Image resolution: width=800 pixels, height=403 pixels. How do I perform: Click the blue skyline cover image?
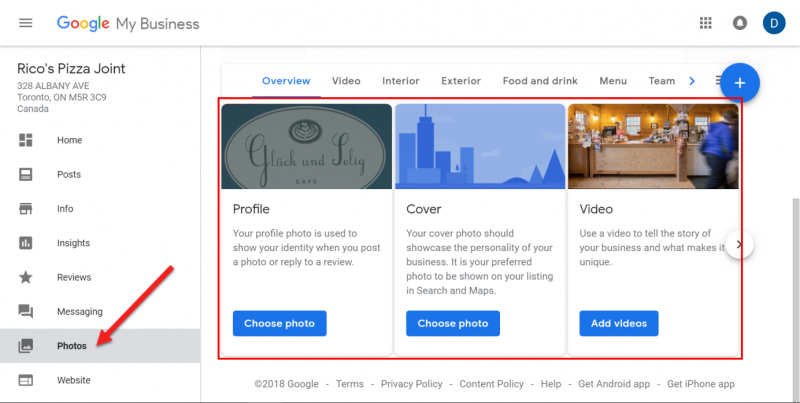(x=480, y=146)
